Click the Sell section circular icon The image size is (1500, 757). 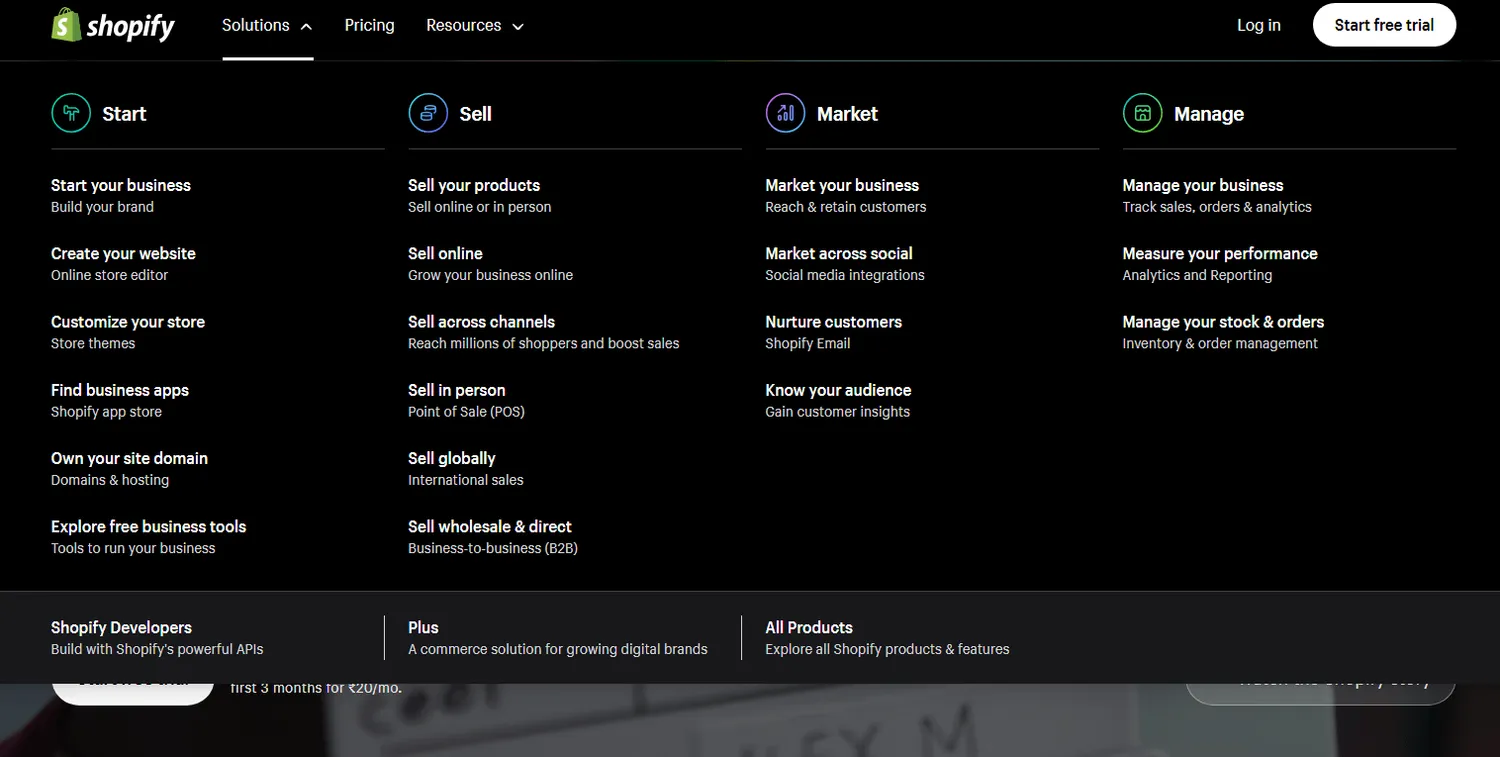point(428,113)
